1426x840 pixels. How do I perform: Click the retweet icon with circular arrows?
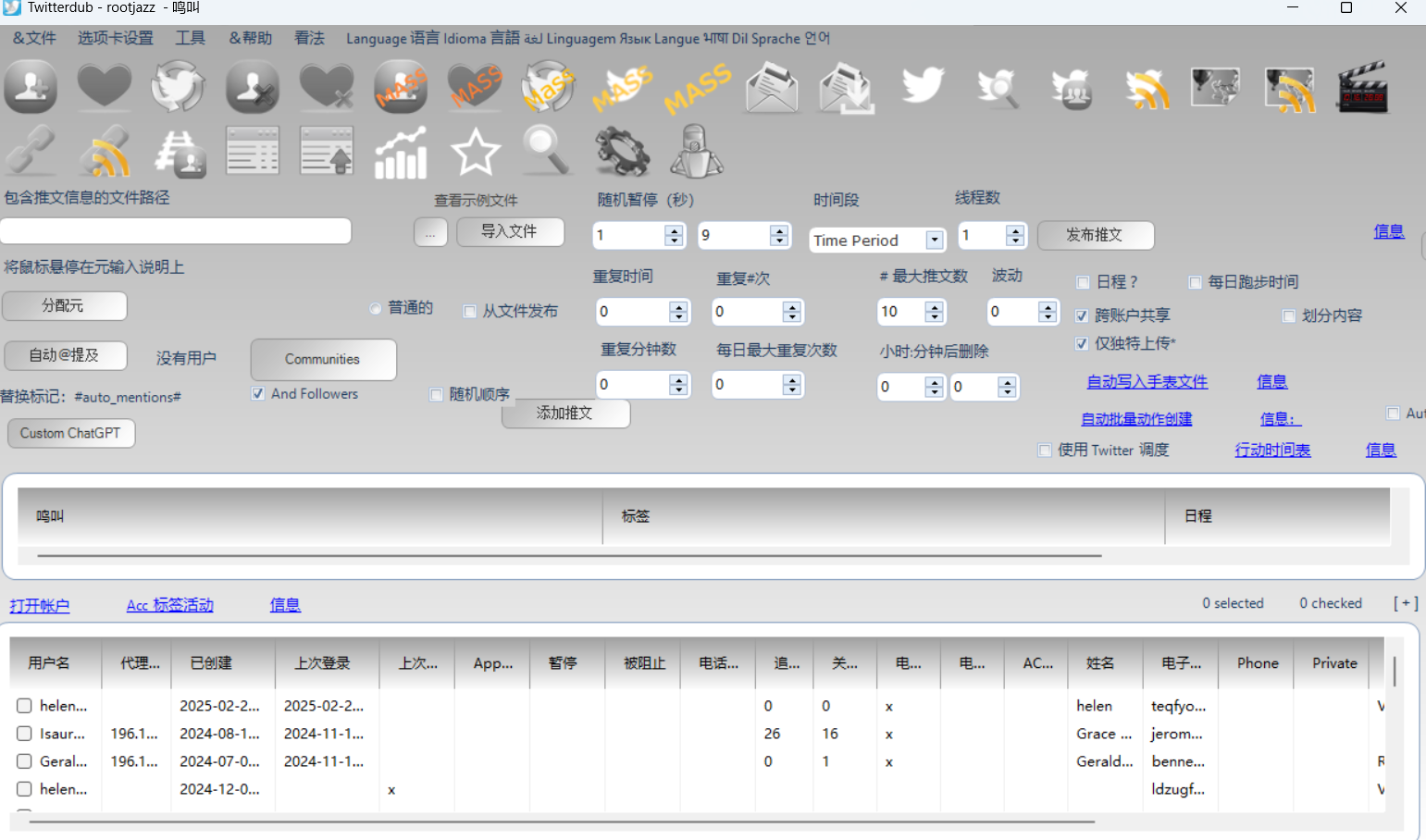(178, 87)
